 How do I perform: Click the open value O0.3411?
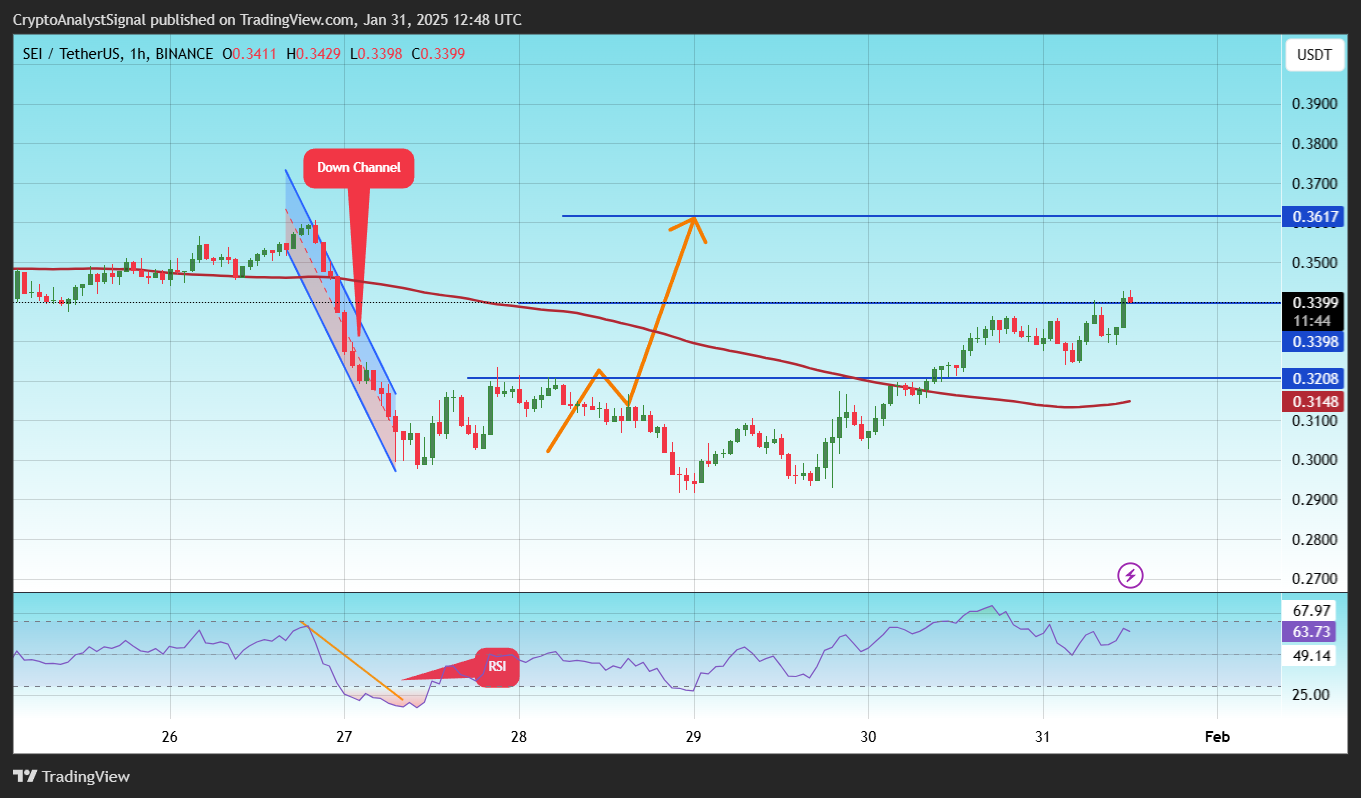(x=251, y=54)
